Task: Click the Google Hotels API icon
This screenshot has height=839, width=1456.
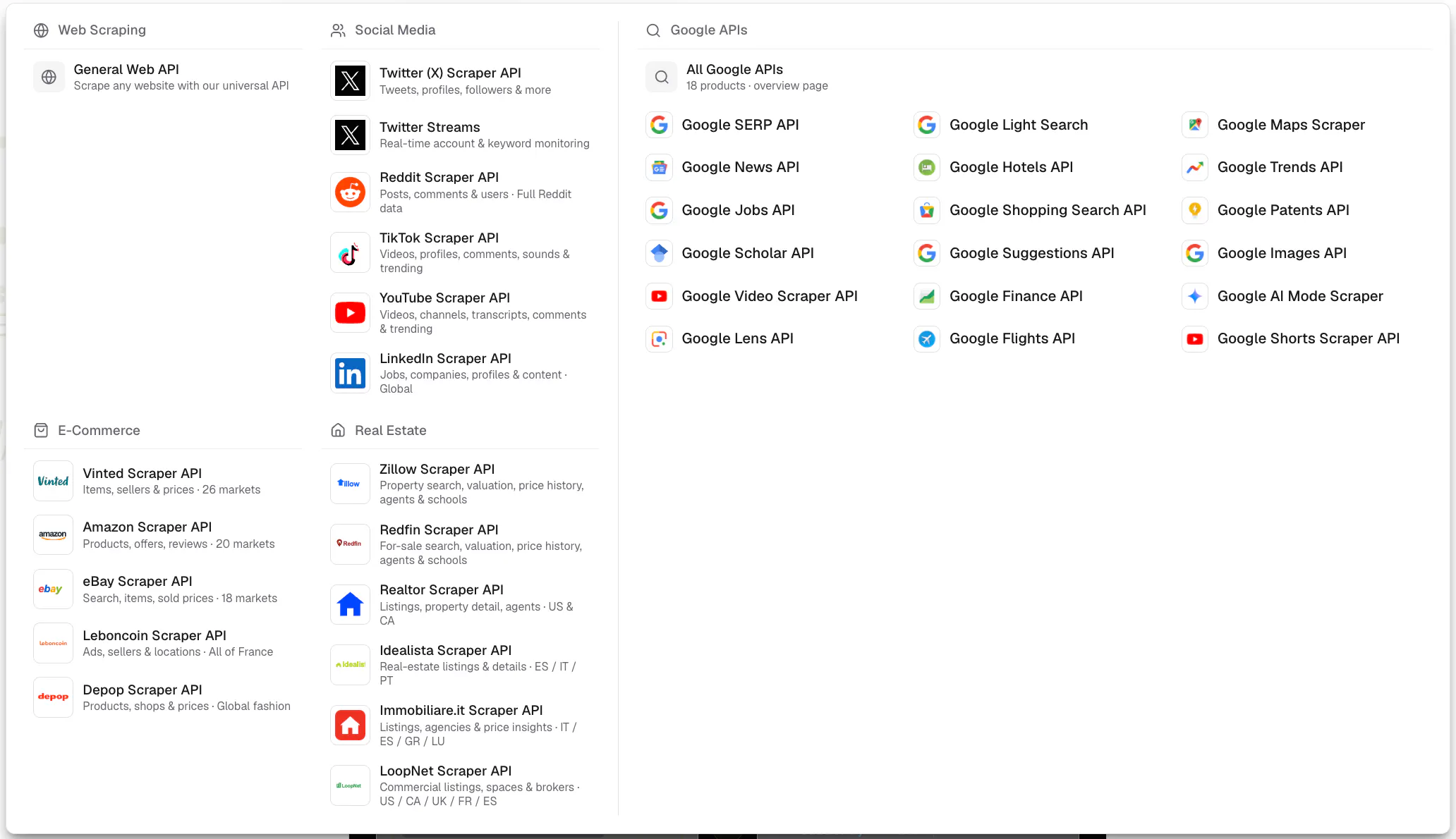Action: tap(927, 167)
